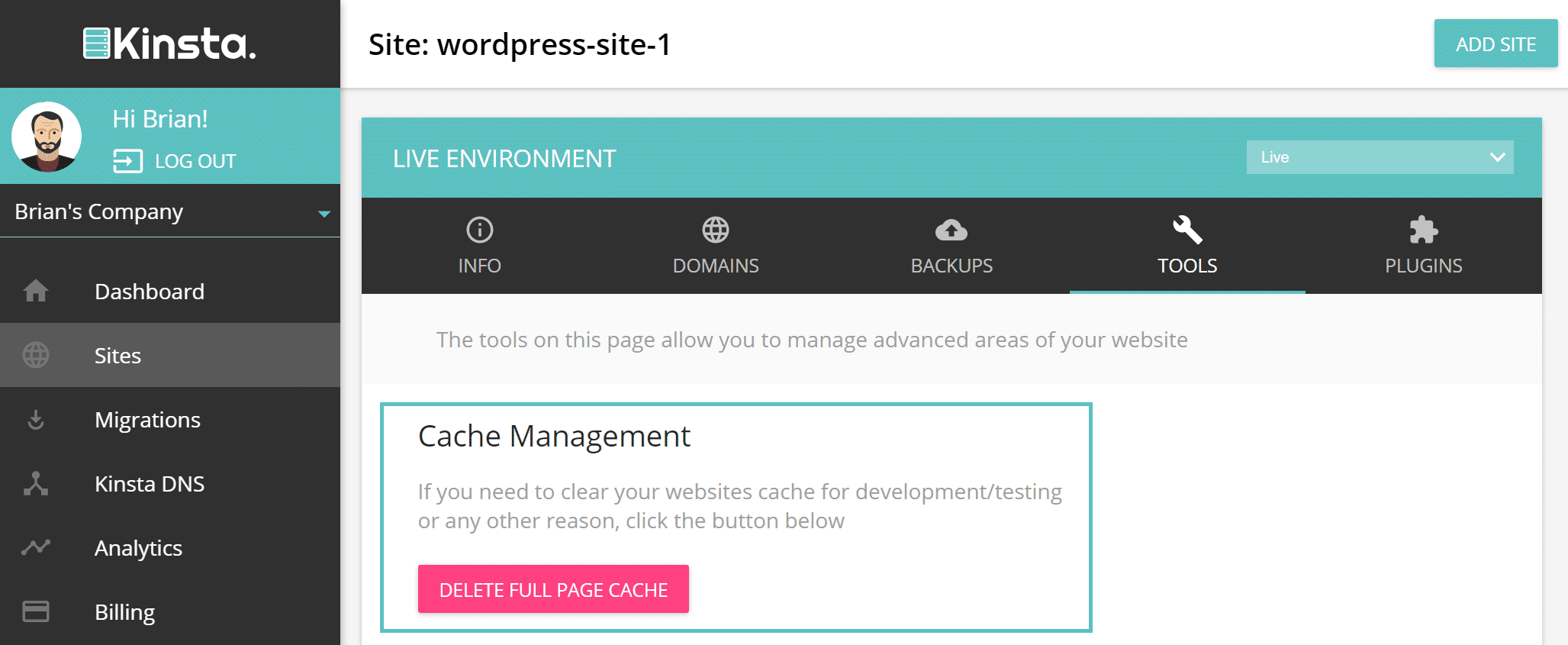Click the Kinsta DNS network icon

pyautogui.click(x=36, y=483)
